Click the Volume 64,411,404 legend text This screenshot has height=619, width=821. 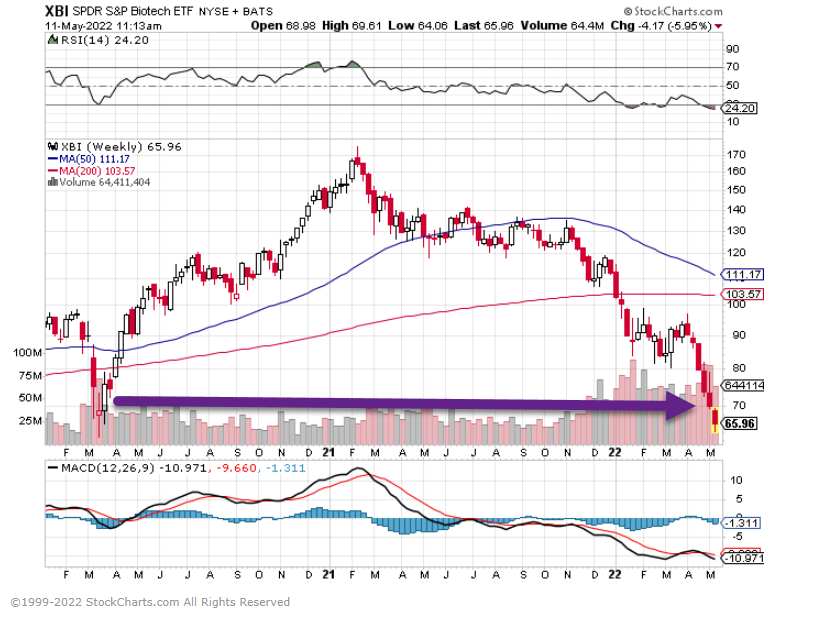105,182
